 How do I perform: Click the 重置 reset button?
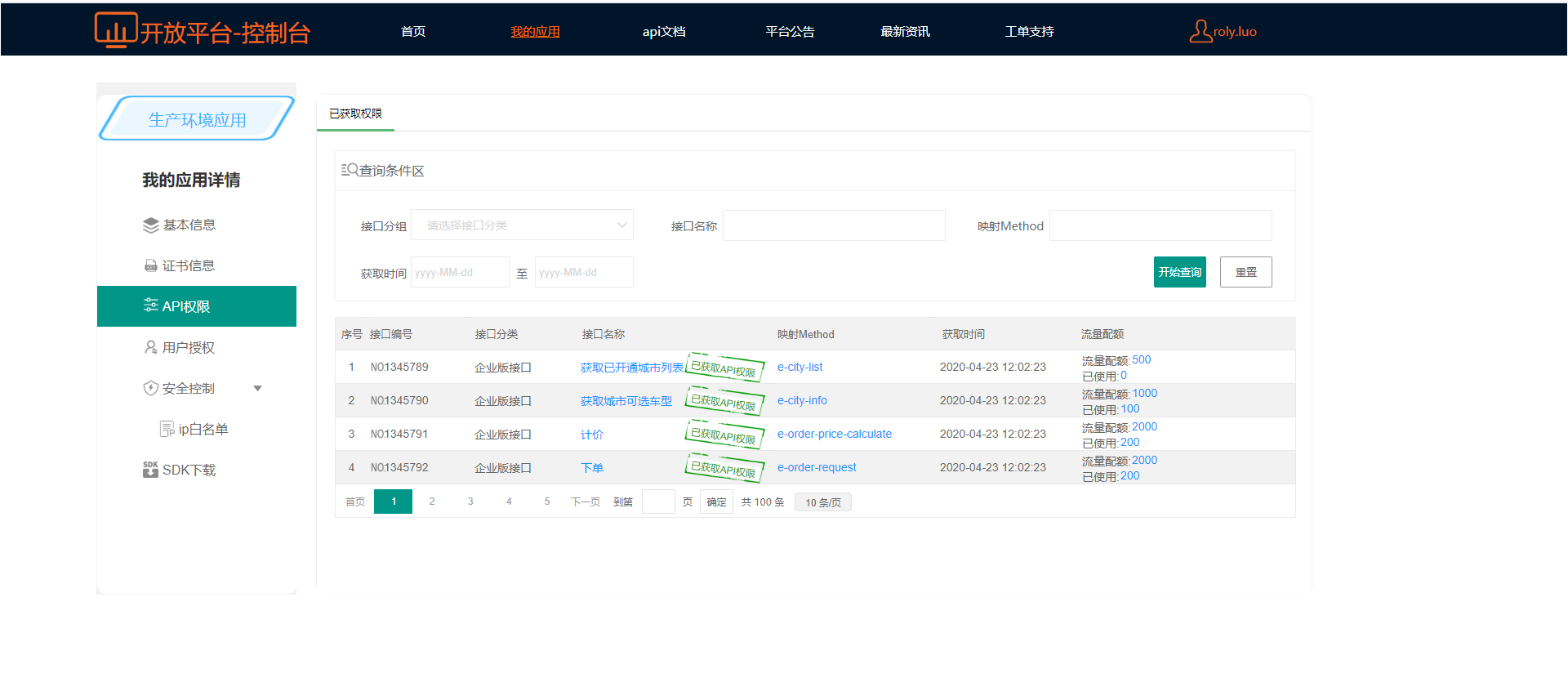[1246, 272]
